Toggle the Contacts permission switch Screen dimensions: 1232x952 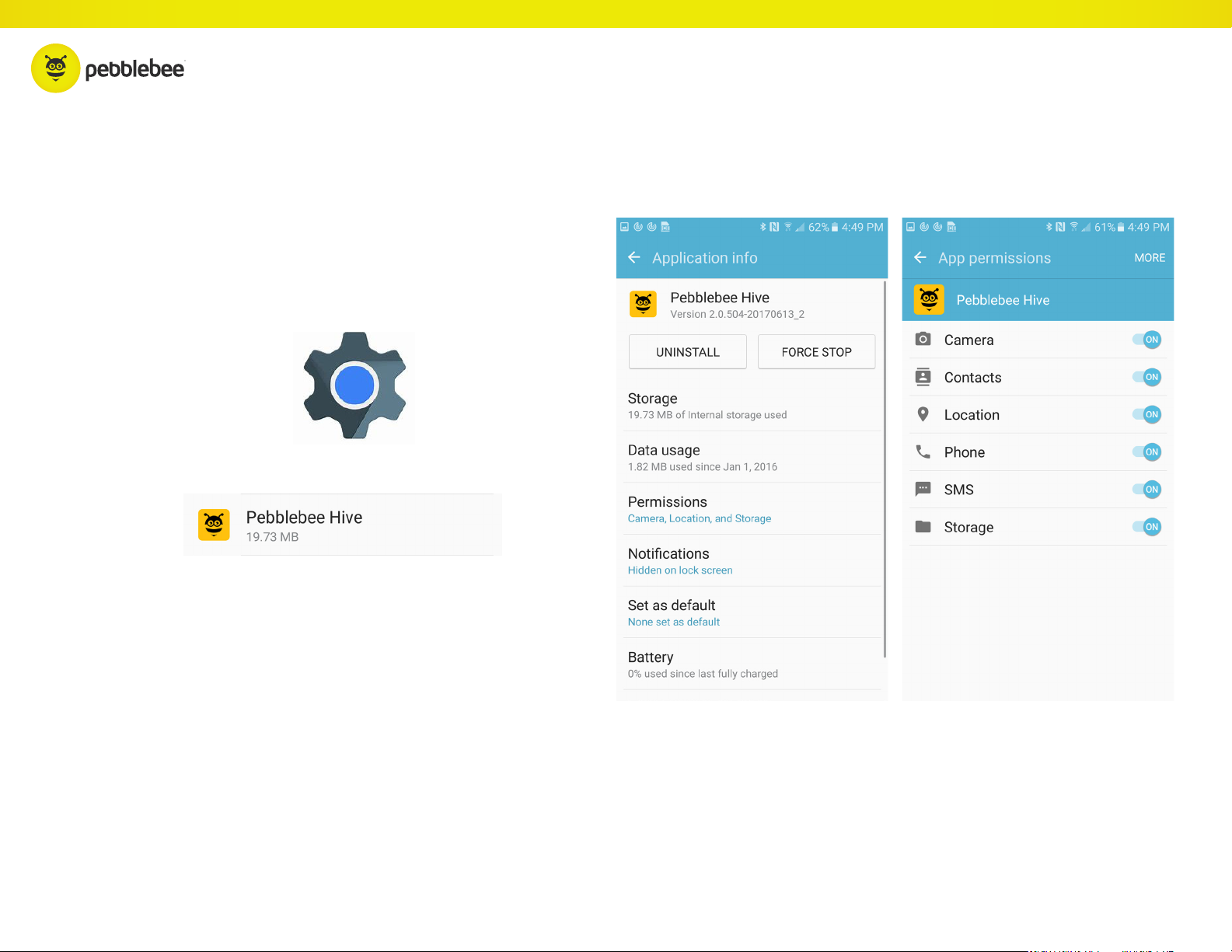coord(1147,377)
